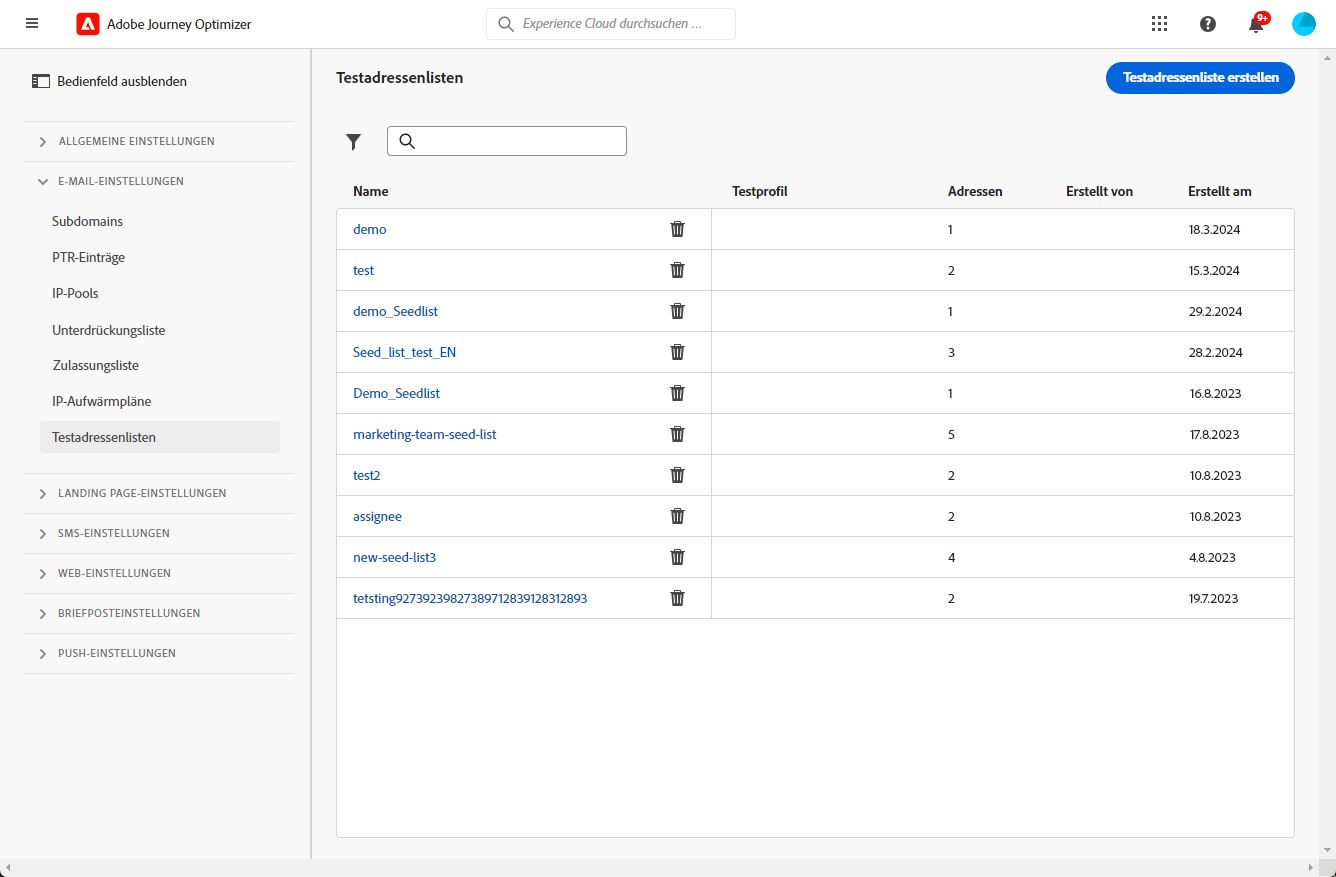Image resolution: width=1336 pixels, height=877 pixels.
Task: Open the user profile avatar
Action: click(1304, 24)
